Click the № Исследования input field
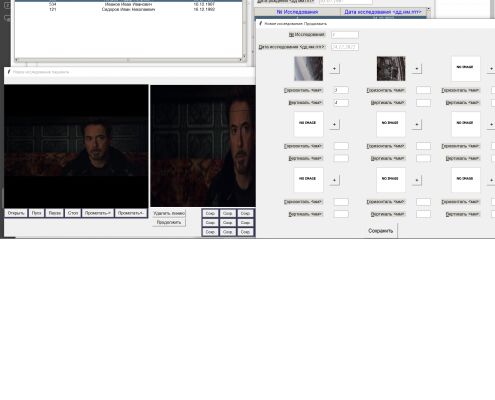This screenshot has height=400, width=495. coord(345,35)
